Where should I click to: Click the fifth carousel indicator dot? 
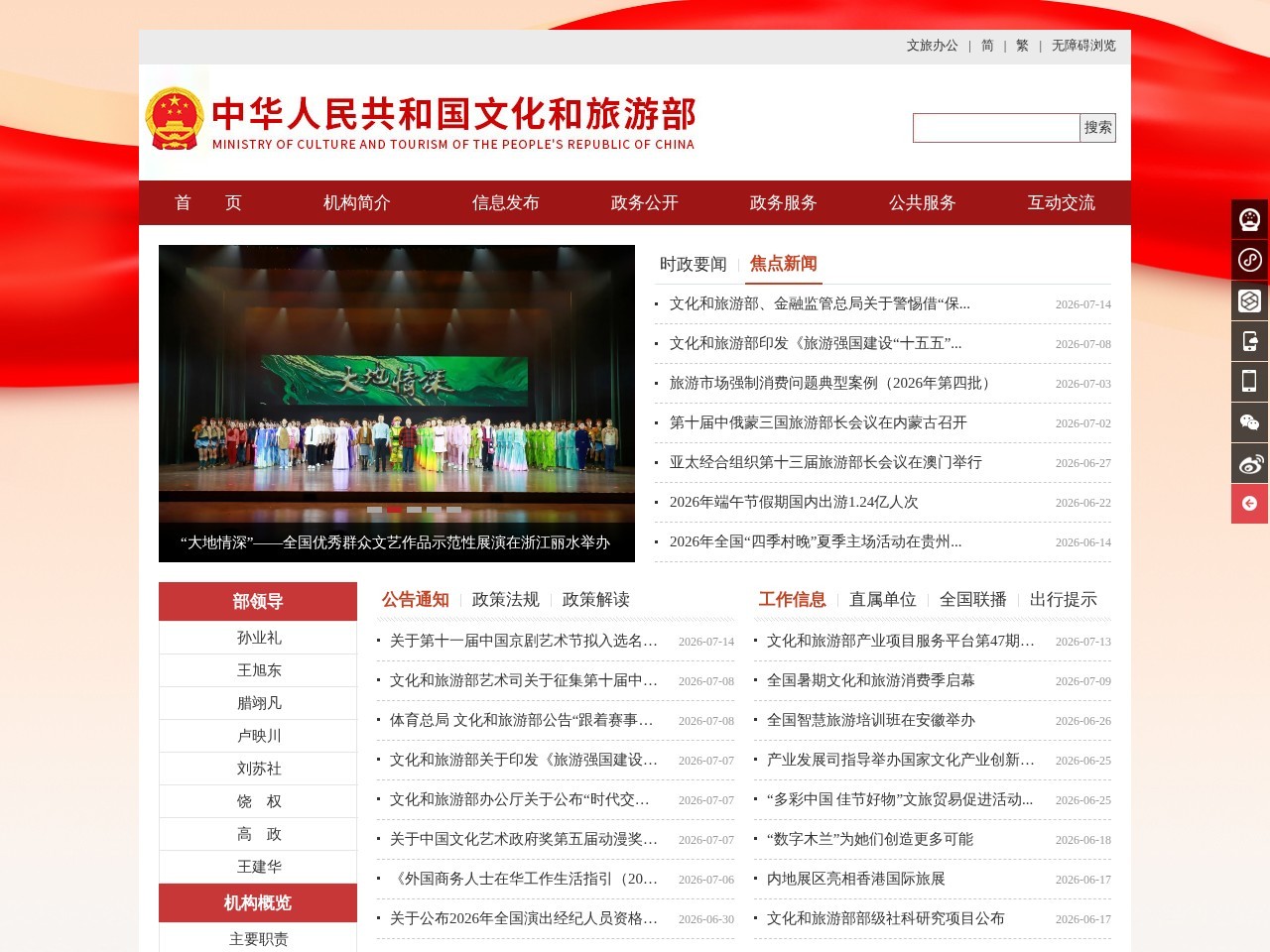453,510
